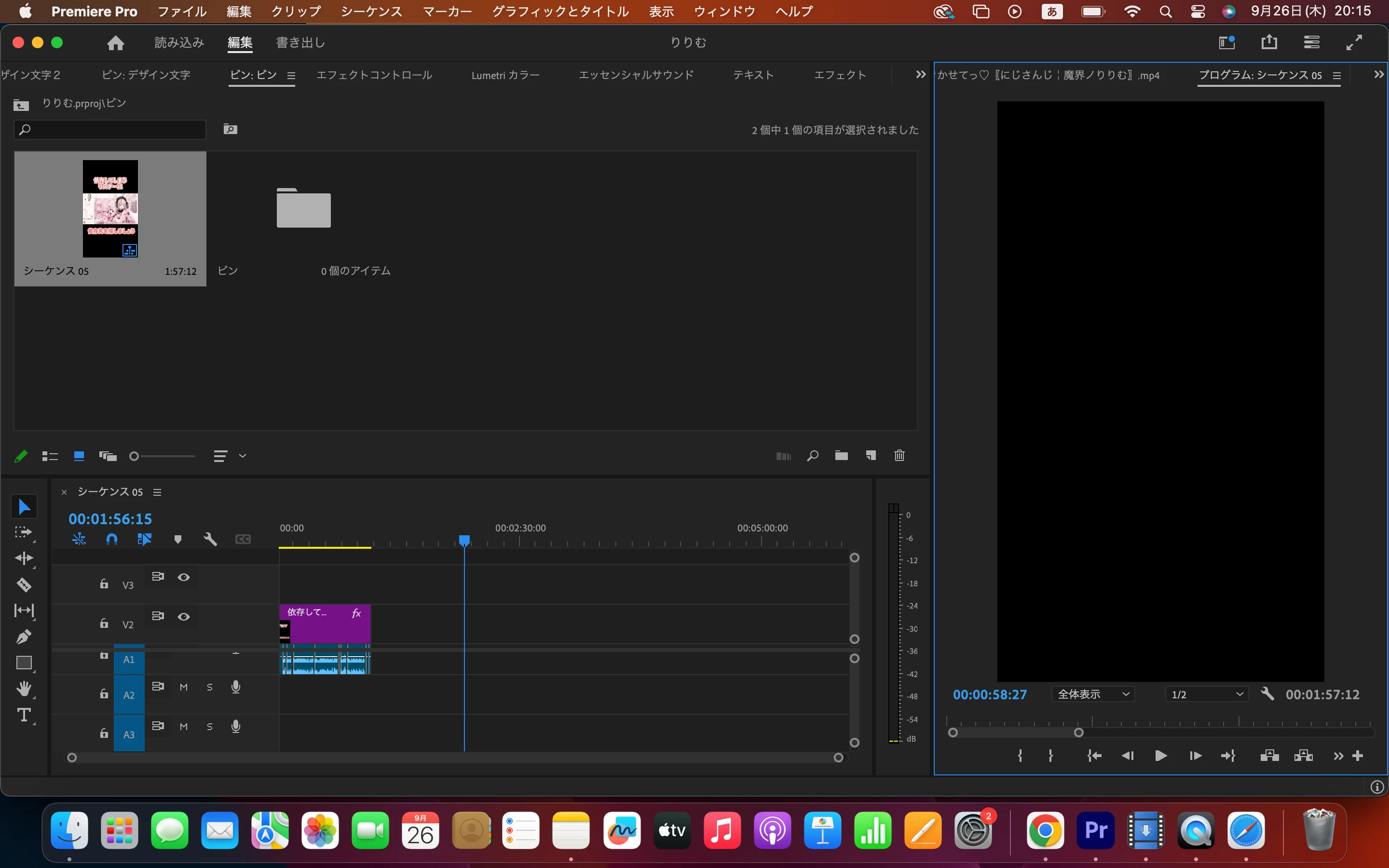This screenshot has width=1389, height=868.
Task: Expand hidden panel tabs with double chevron
Action: point(921,75)
